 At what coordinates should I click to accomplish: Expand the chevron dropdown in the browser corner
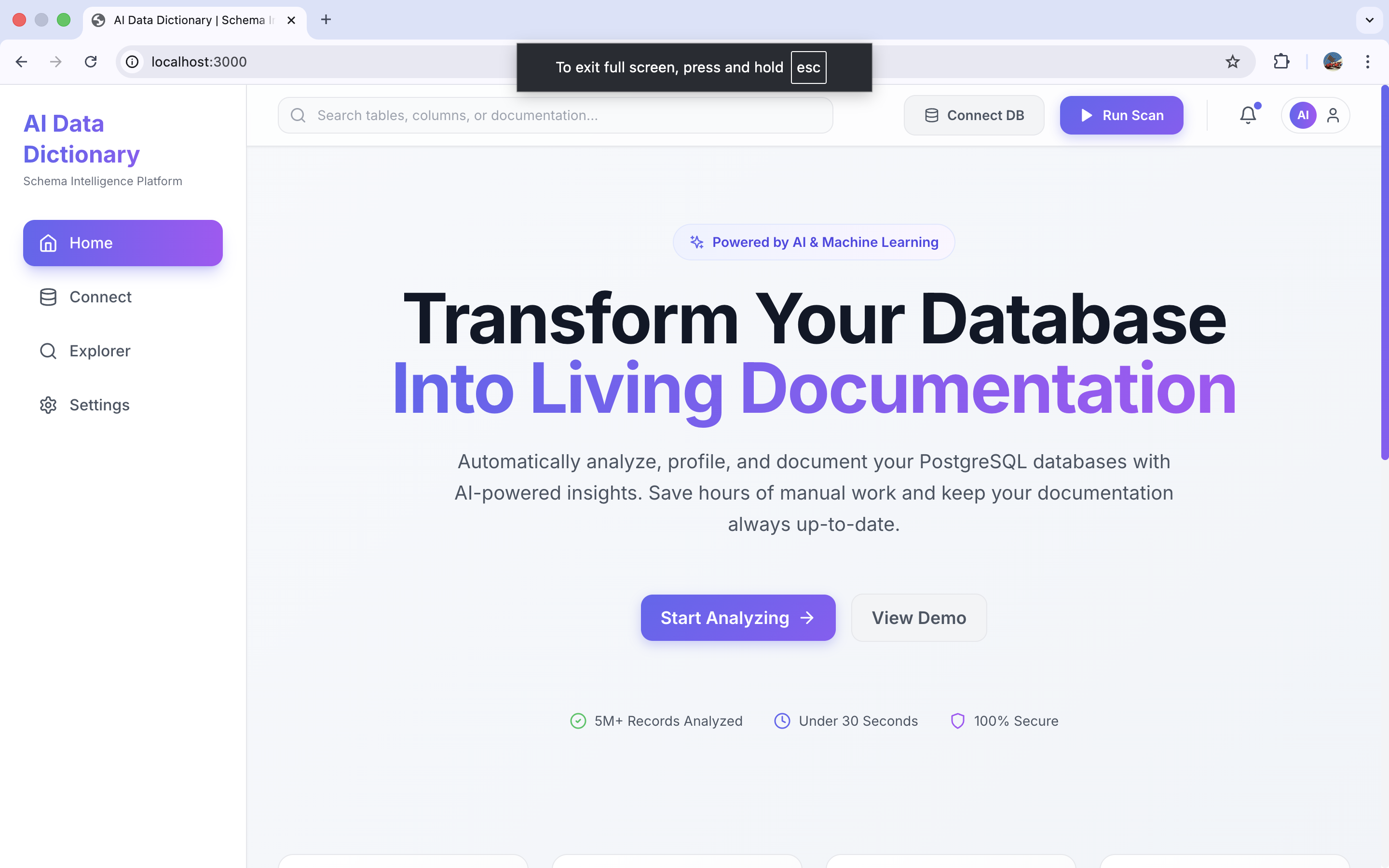tap(1369, 19)
